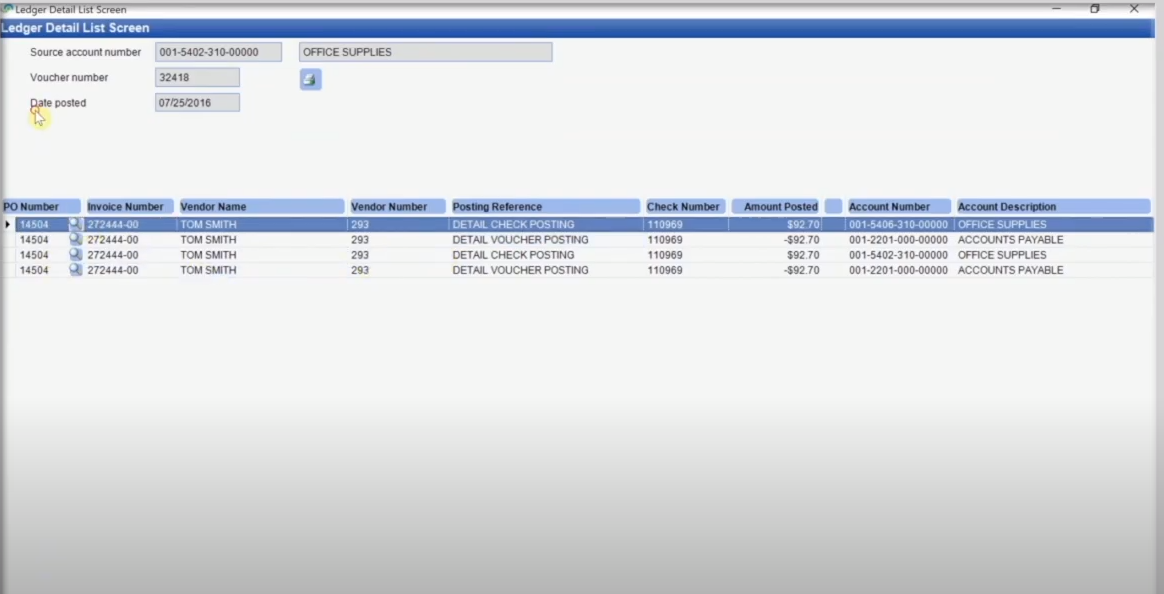Click the Source account number field
The height and width of the screenshot is (594, 1164).
tap(218, 51)
